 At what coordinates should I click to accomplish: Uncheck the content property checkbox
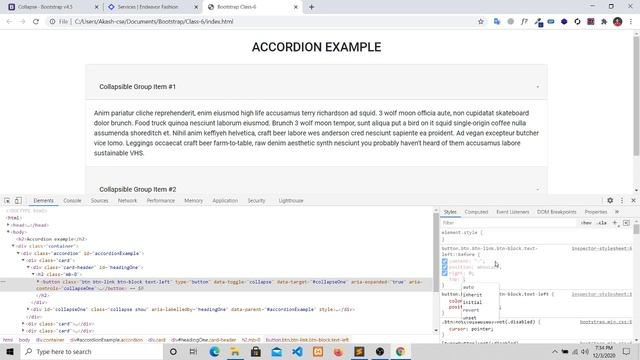(x=444, y=261)
